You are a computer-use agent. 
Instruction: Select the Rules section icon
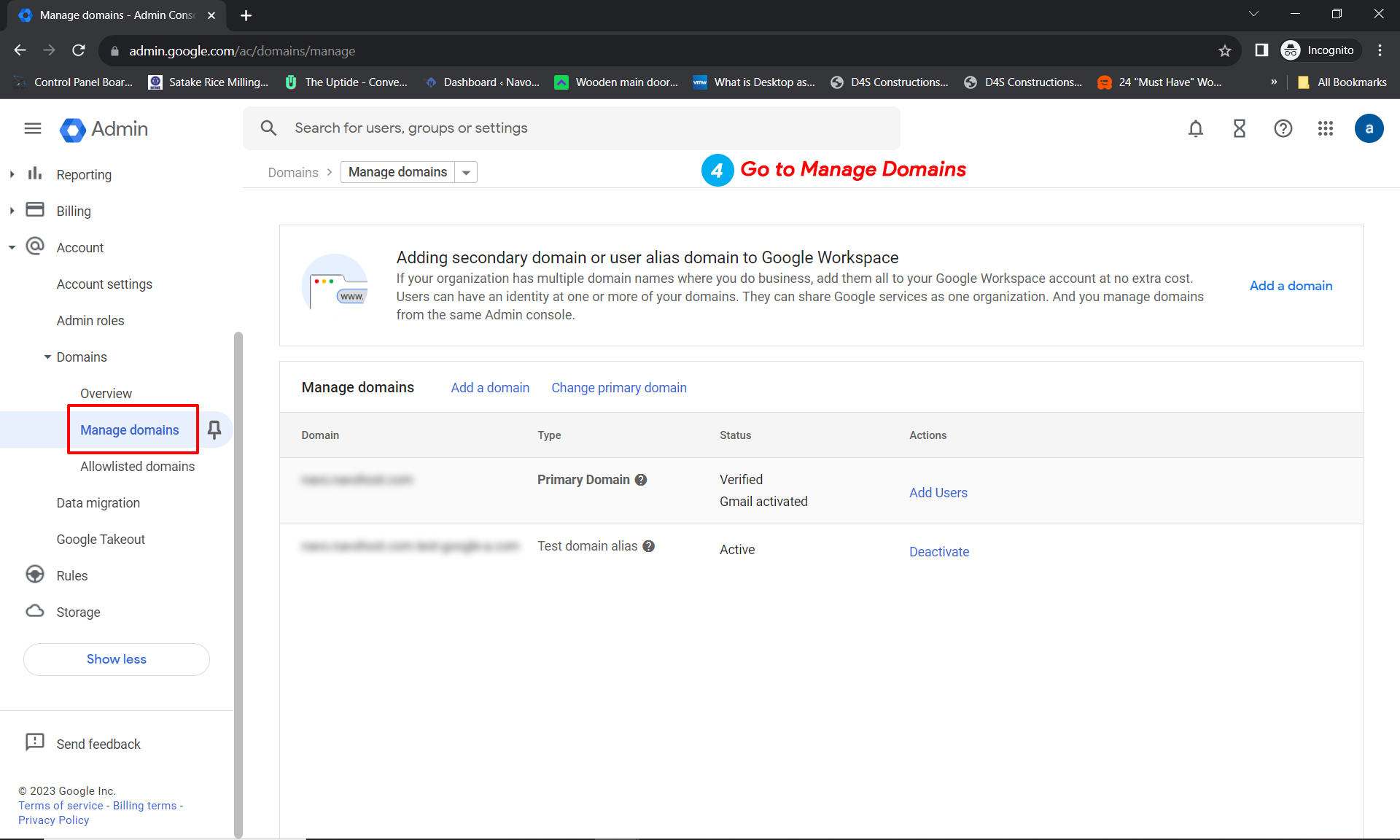34,575
